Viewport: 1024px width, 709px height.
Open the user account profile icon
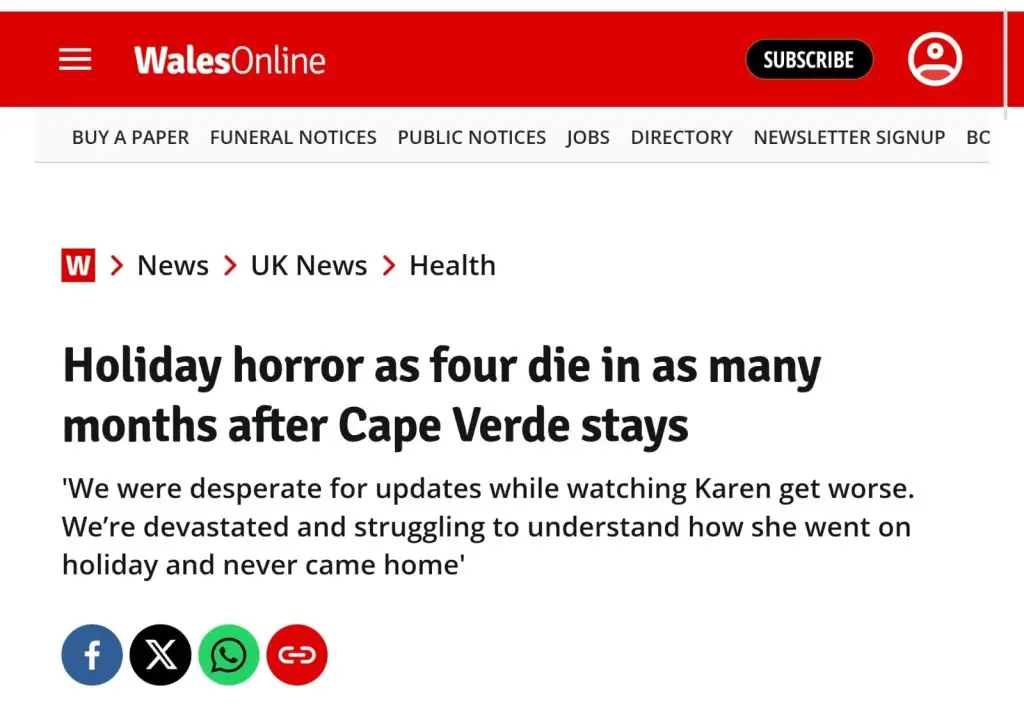click(x=934, y=60)
